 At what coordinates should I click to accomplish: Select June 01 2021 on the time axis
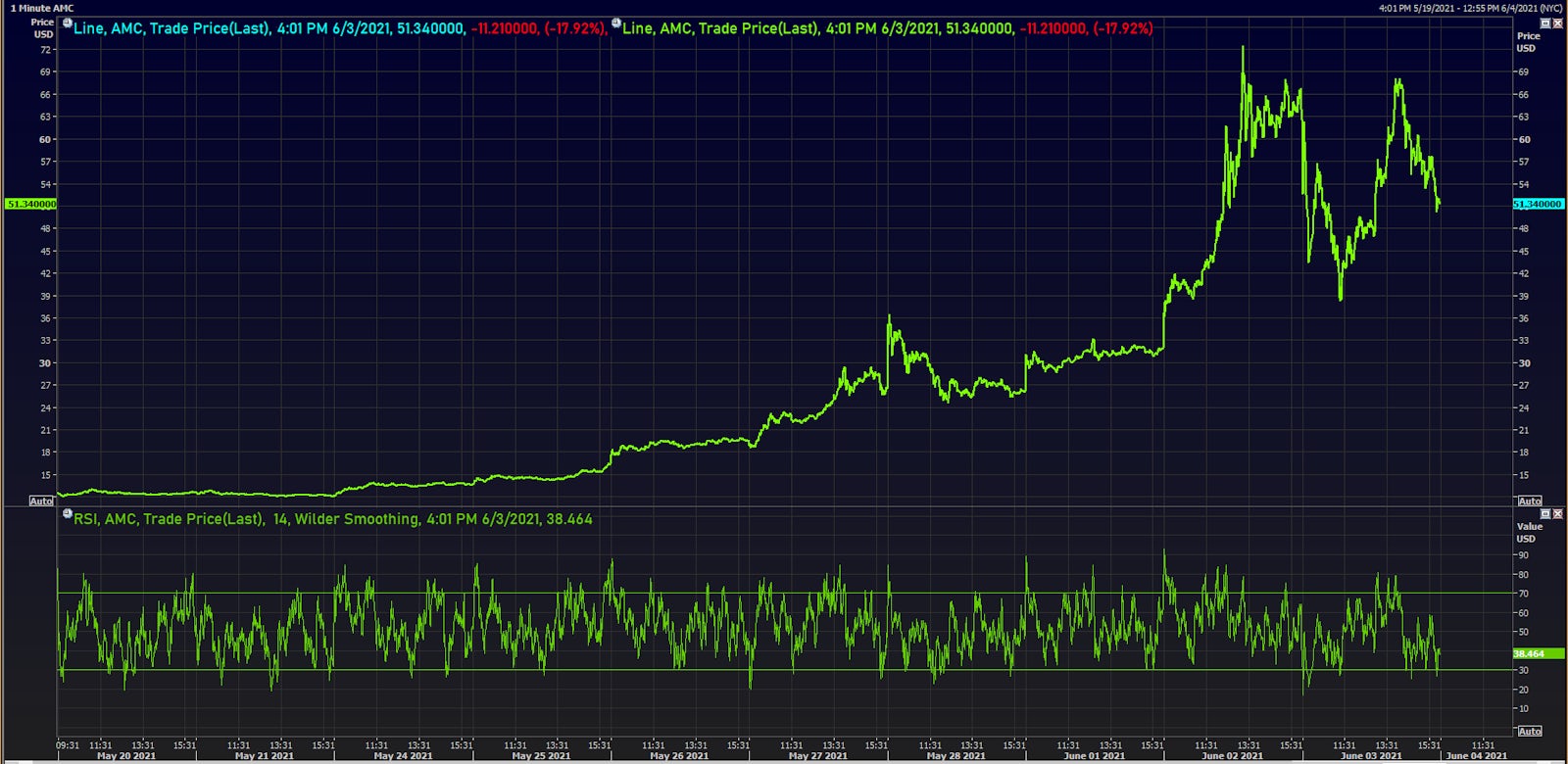pyautogui.click(x=1094, y=755)
